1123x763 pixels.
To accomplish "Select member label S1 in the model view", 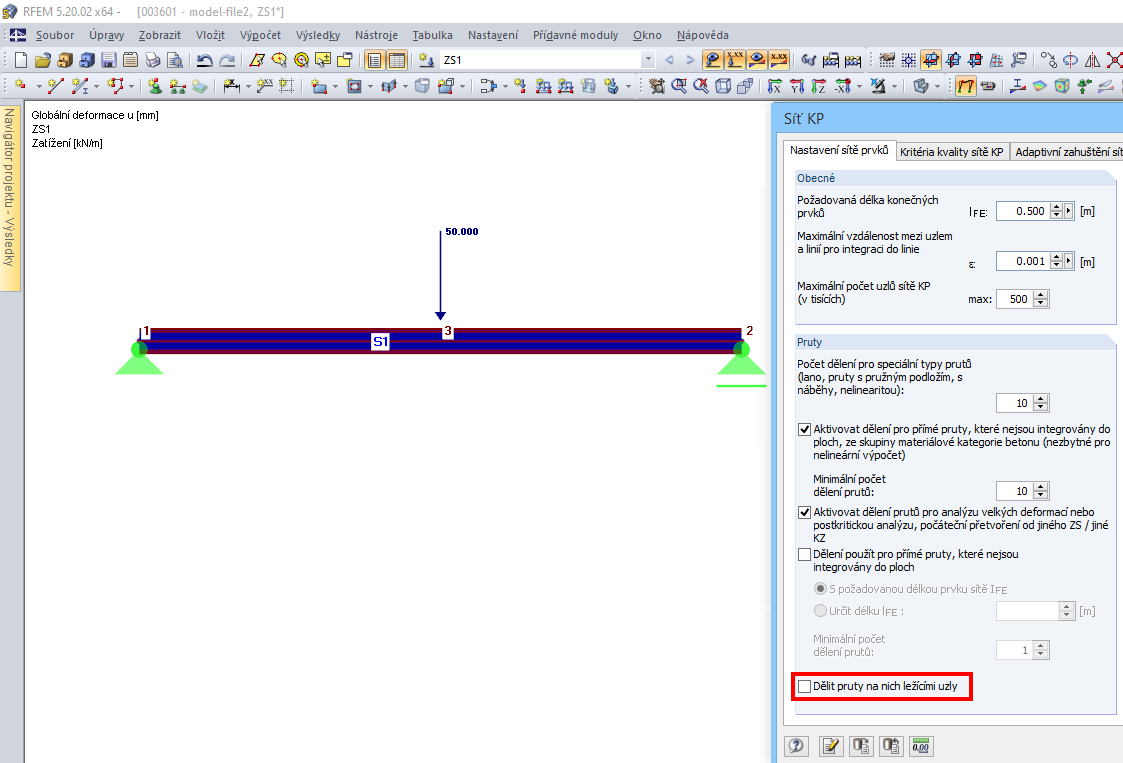I will (x=380, y=342).
